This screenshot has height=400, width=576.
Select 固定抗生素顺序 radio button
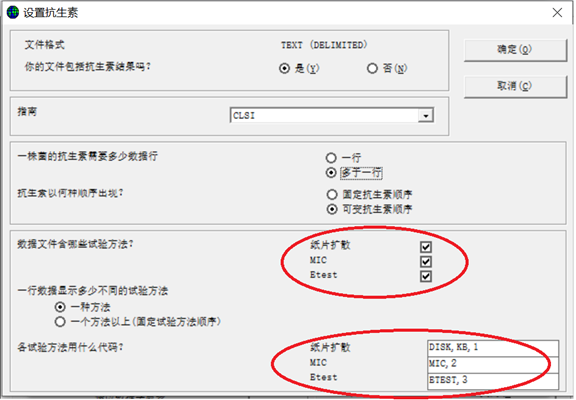(x=332, y=194)
